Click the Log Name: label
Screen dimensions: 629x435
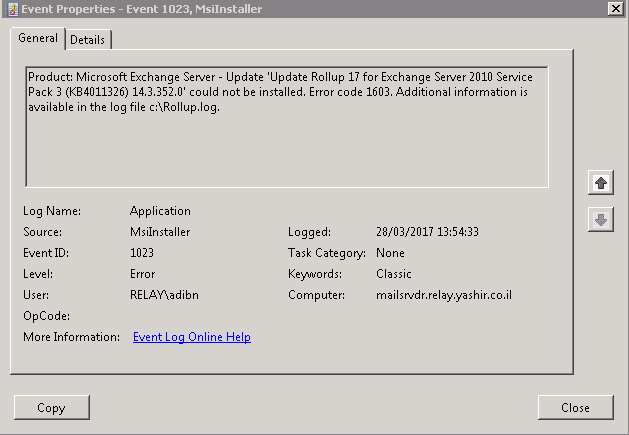pos(52,211)
